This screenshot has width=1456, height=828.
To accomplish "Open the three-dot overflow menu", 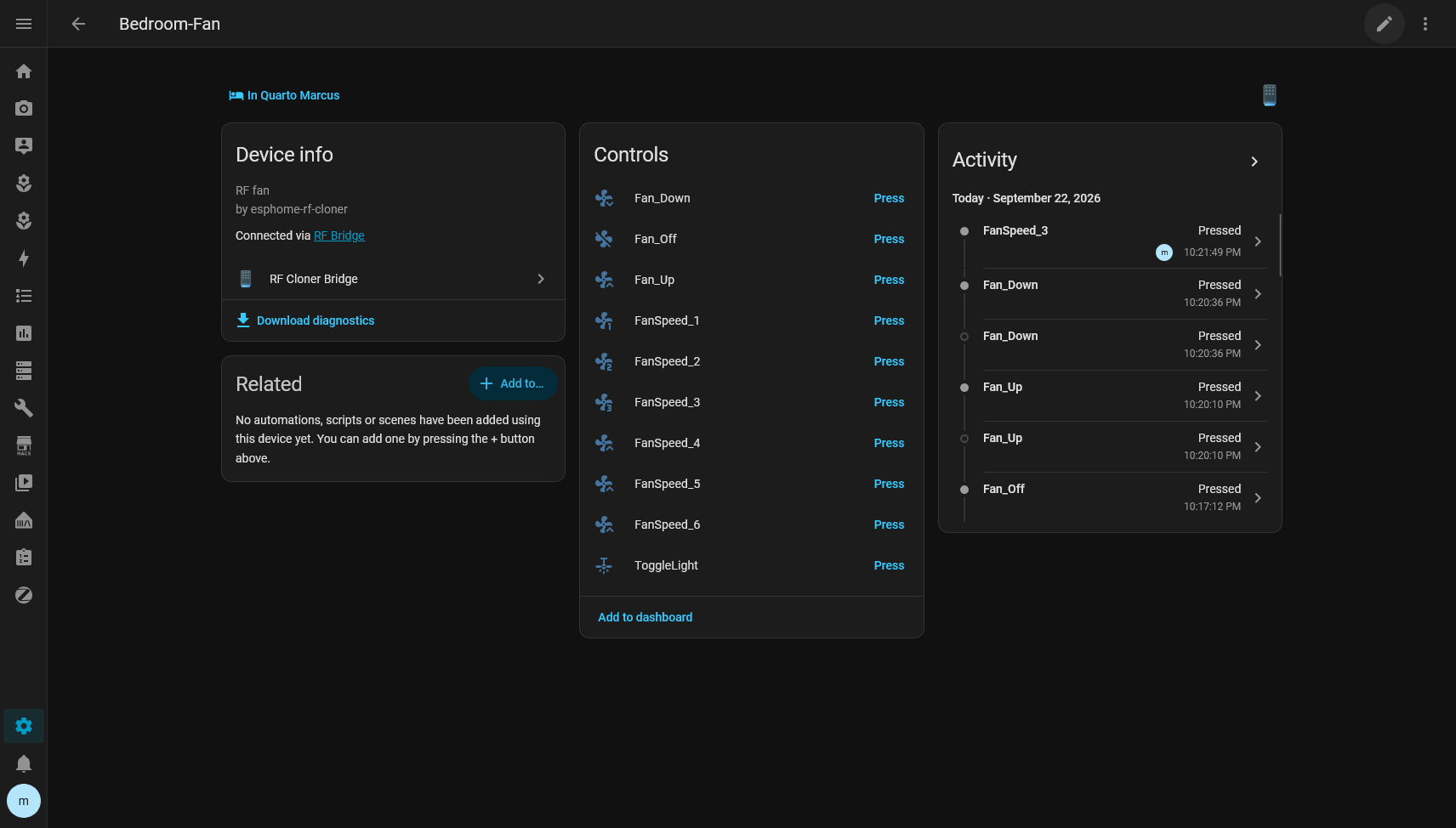I will (1425, 24).
